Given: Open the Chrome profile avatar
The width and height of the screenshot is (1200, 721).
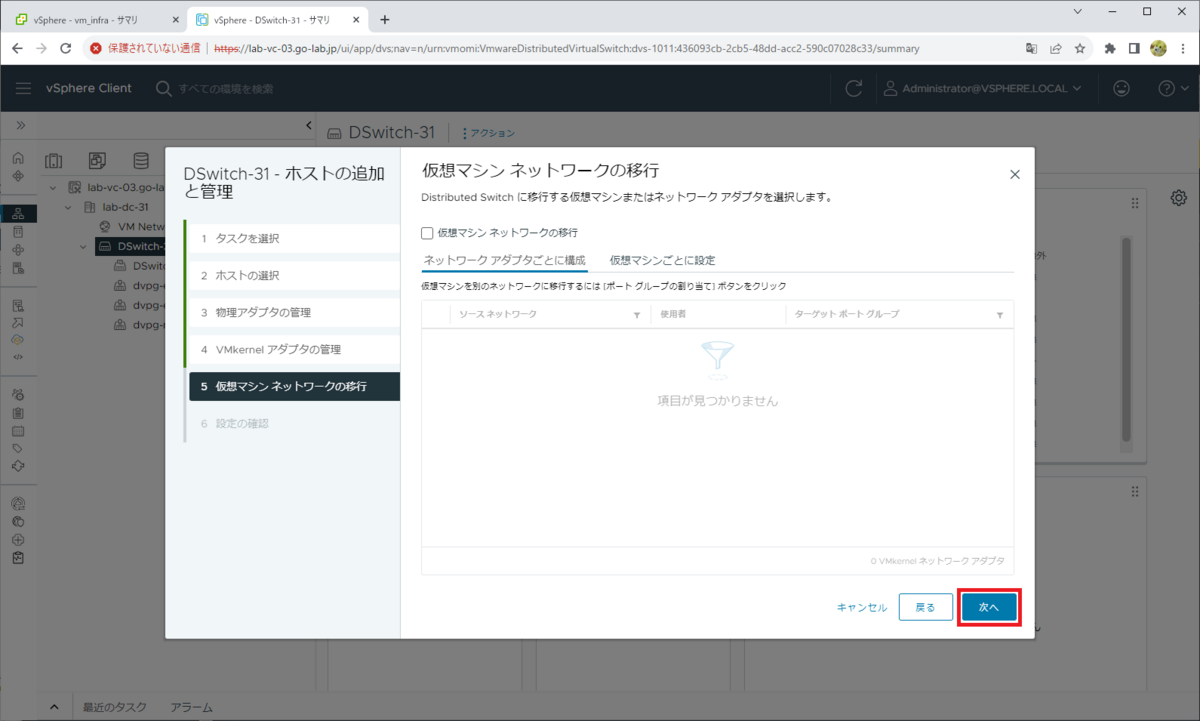Looking at the screenshot, I should click(1158, 48).
